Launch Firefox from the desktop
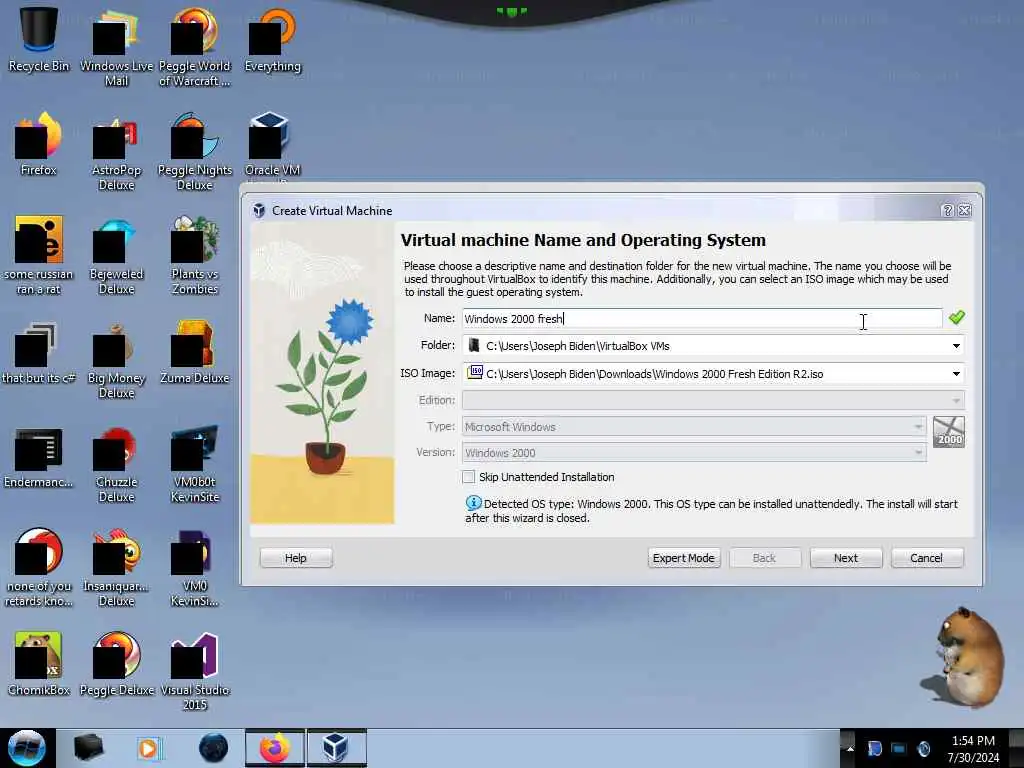The height and width of the screenshot is (768, 1024). pyautogui.click(x=39, y=144)
